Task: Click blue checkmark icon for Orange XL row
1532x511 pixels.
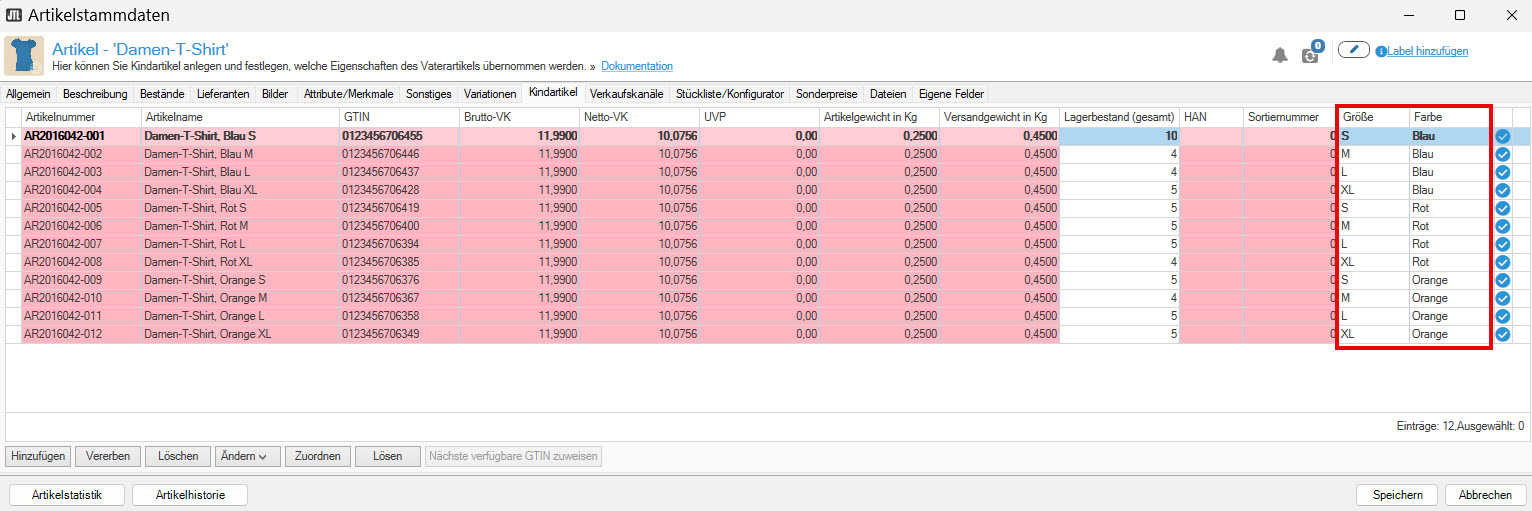Action: pos(1502,334)
